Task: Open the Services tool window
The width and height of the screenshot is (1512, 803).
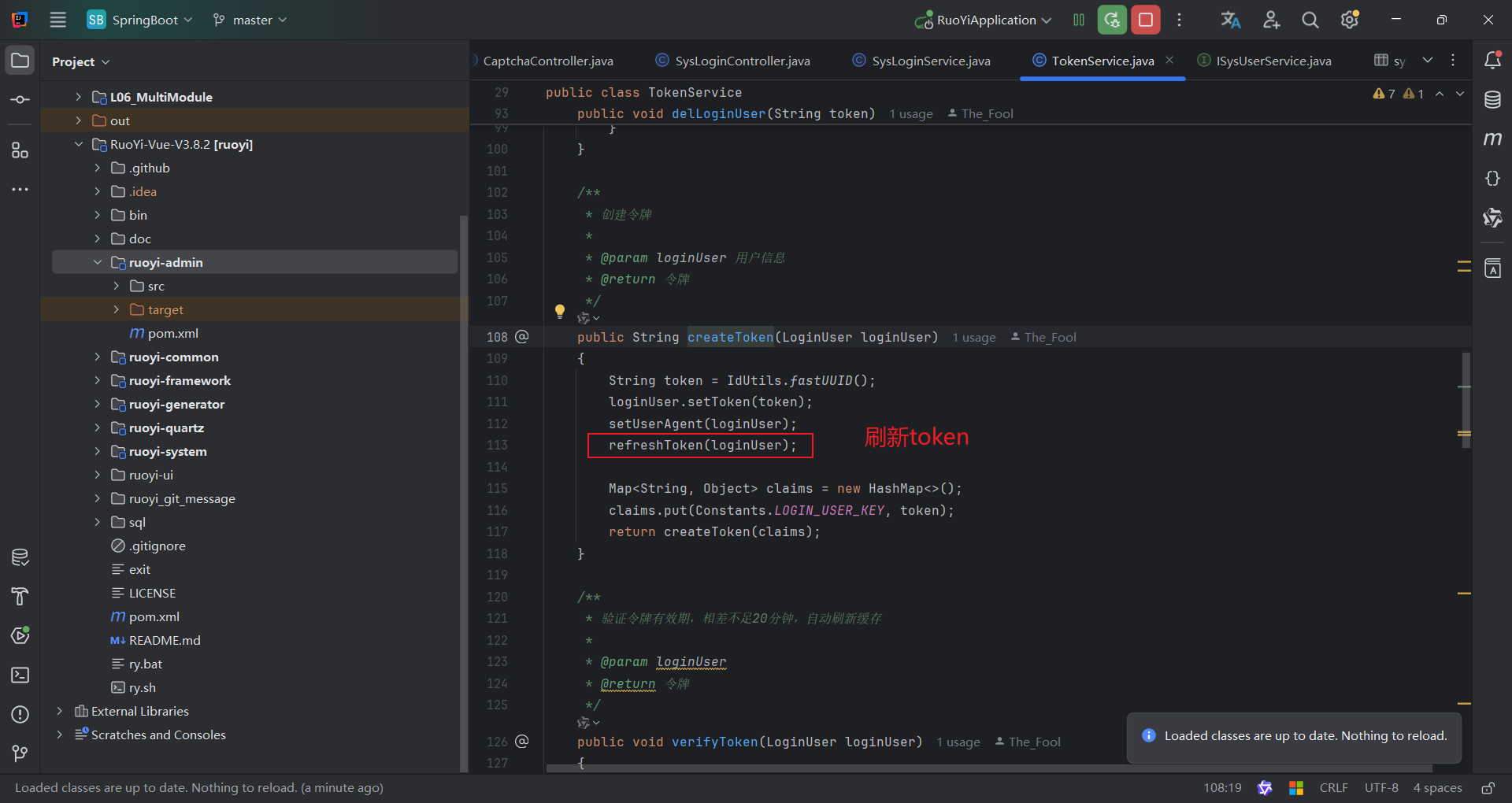Action: 20,635
